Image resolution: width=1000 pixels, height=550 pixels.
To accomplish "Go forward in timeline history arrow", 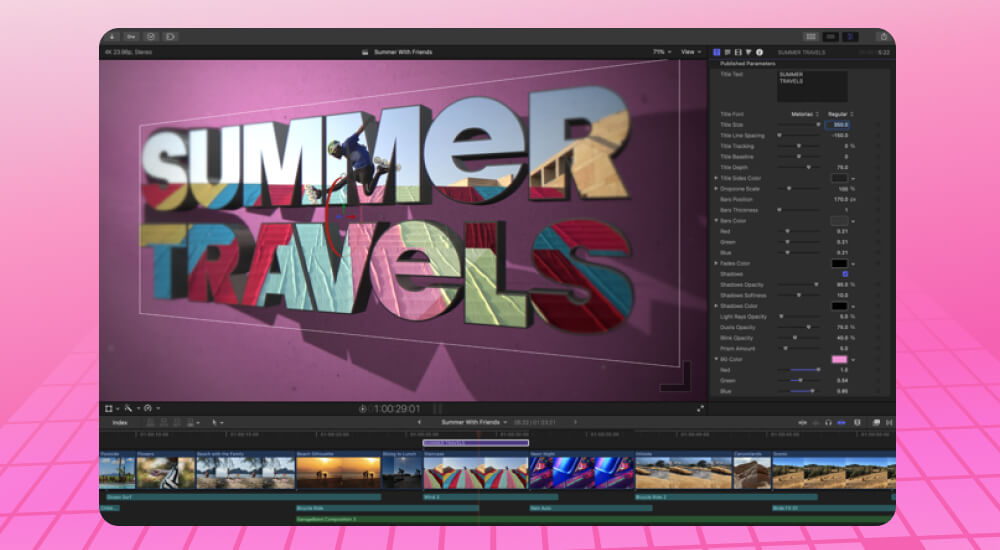I will click(575, 422).
